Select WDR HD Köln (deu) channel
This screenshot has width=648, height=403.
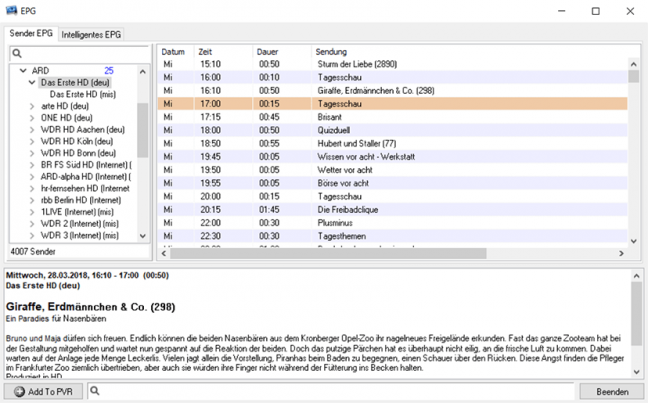coord(76,141)
